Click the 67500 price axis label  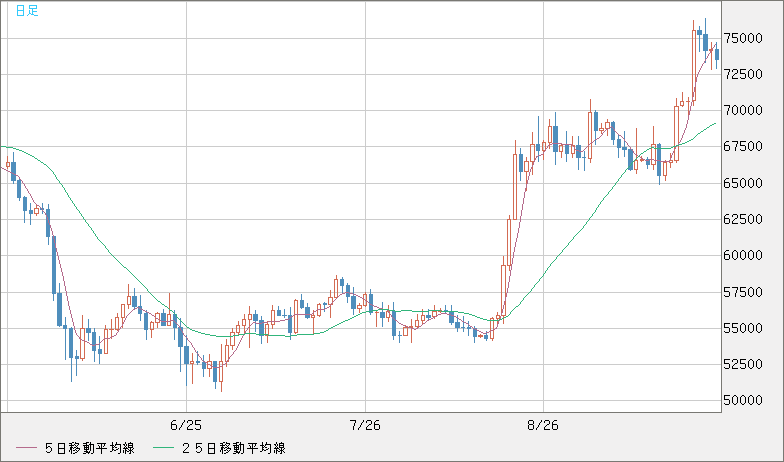[745, 147]
